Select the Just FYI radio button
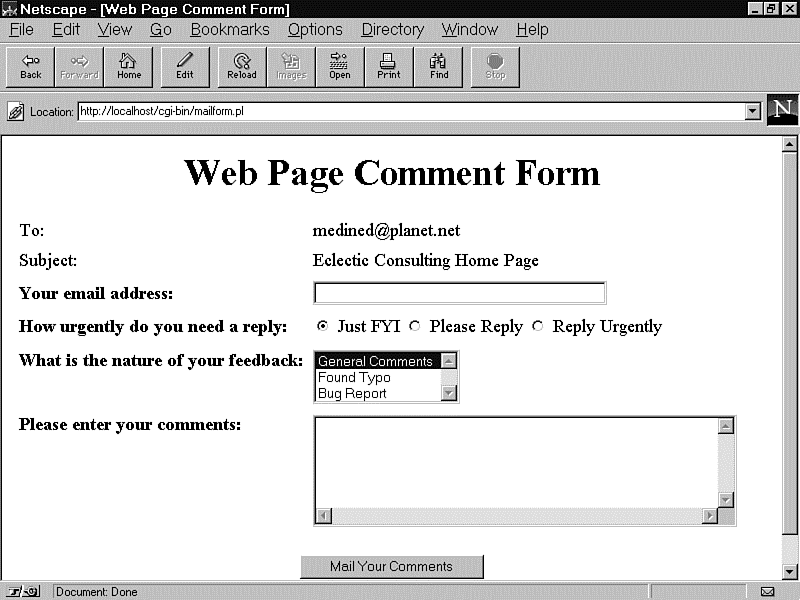 click(x=322, y=326)
